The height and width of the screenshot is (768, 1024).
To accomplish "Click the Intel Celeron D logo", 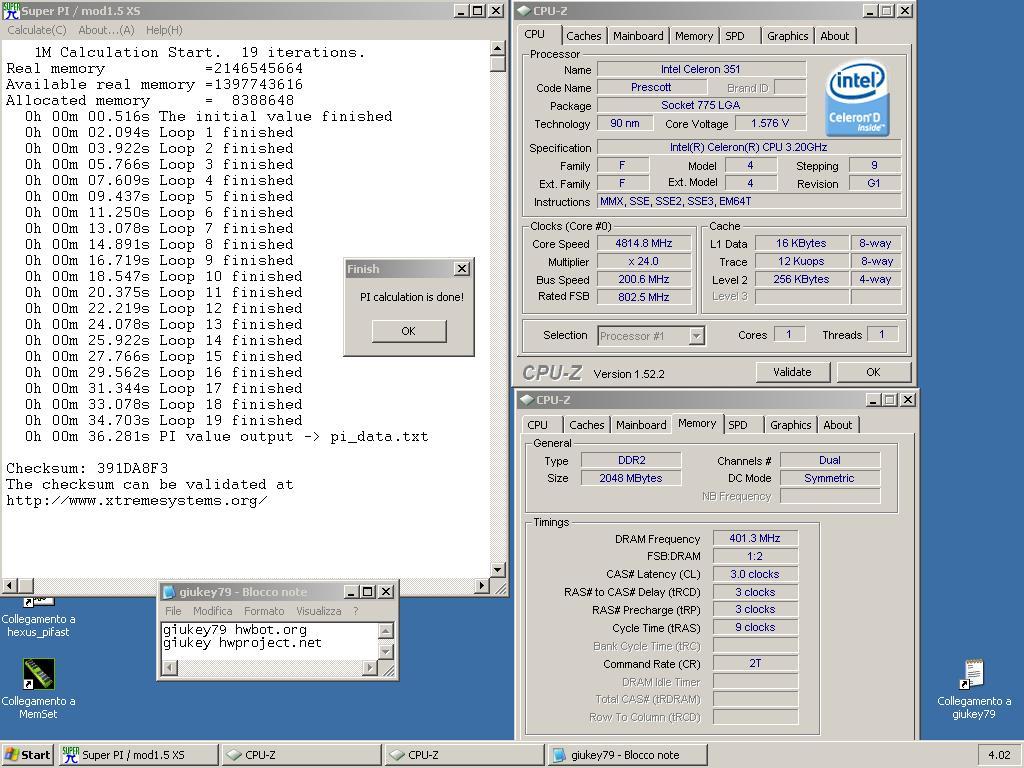I will (857, 99).
